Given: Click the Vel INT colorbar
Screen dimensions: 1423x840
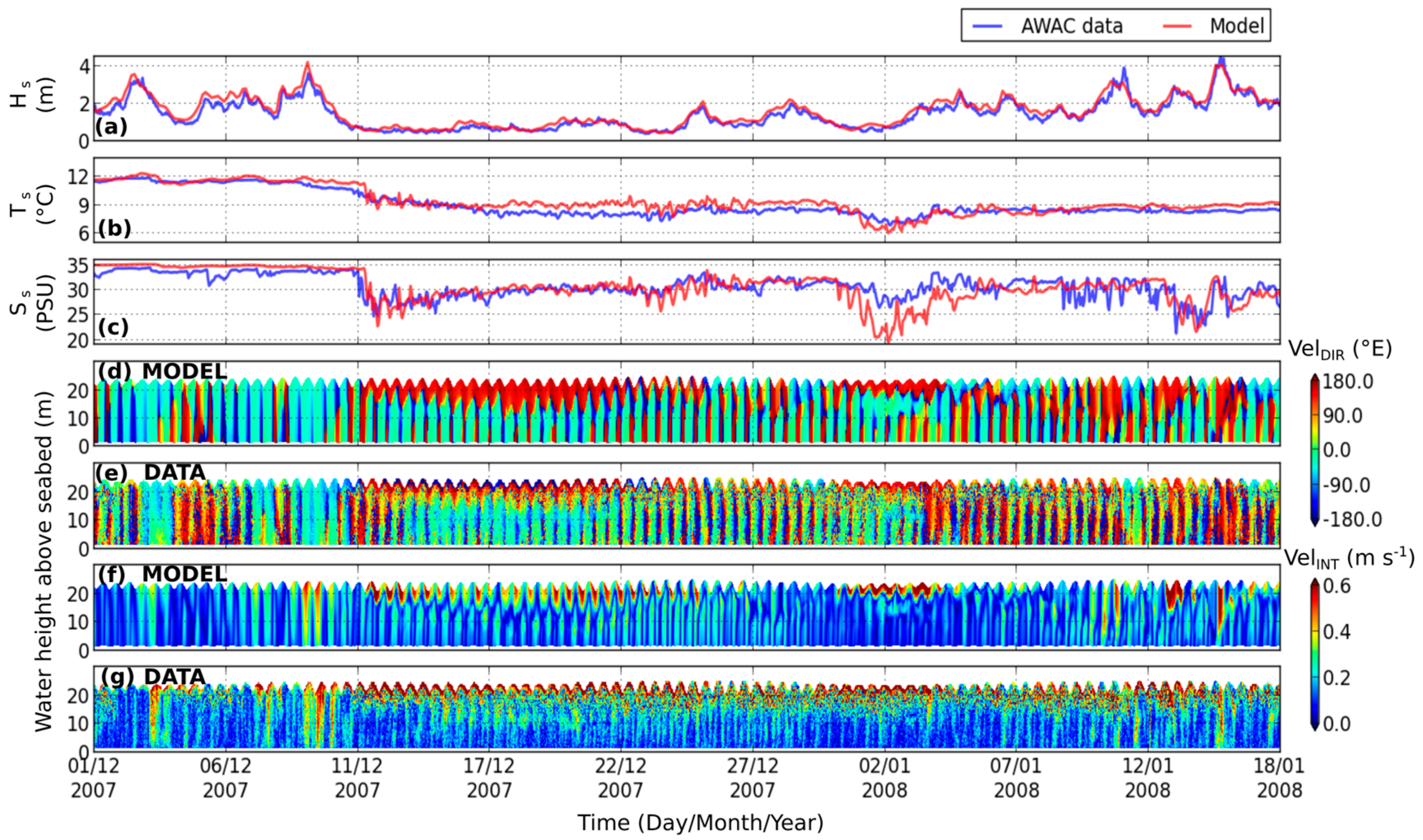Looking at the screenshot, I should pos(1315,654).
